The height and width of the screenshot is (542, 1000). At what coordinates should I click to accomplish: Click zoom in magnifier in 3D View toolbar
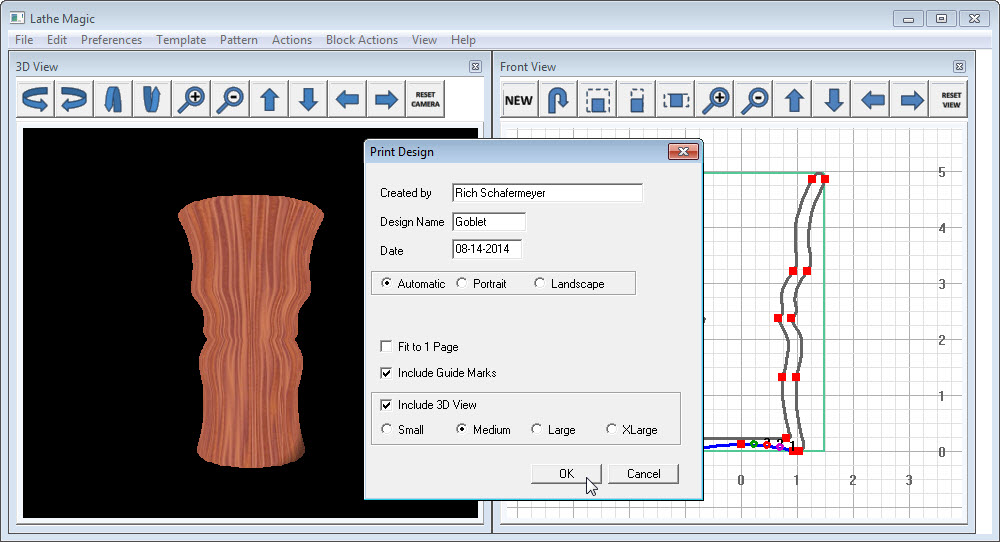point(191,100)
